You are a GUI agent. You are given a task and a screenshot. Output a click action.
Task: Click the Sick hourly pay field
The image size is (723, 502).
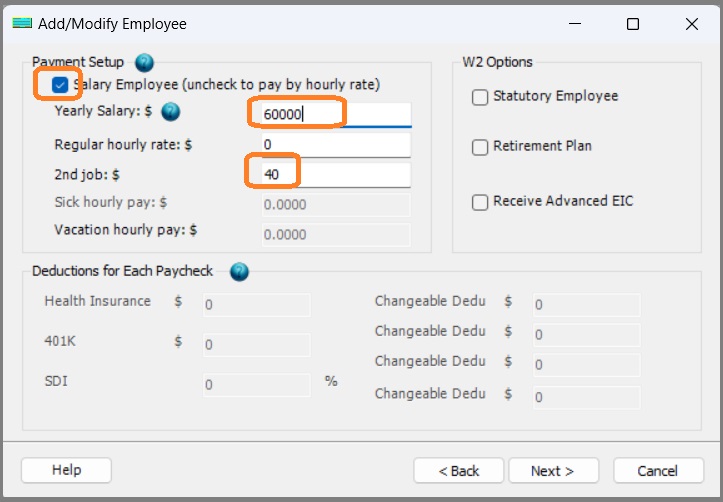click(x=335, y=205)
